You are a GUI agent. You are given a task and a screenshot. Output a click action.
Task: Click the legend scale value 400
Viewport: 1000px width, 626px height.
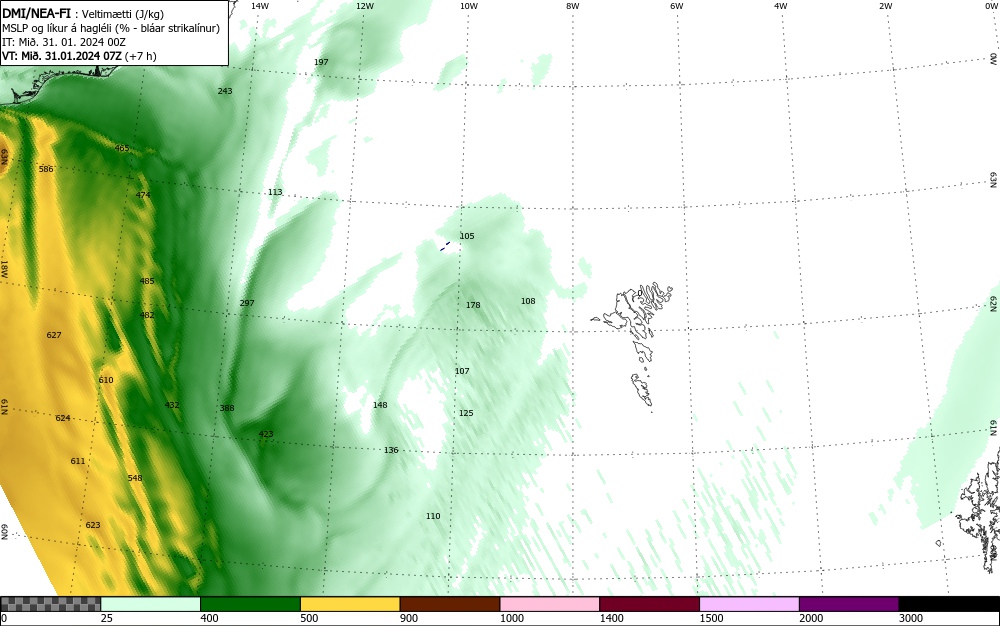pos(209,618)
